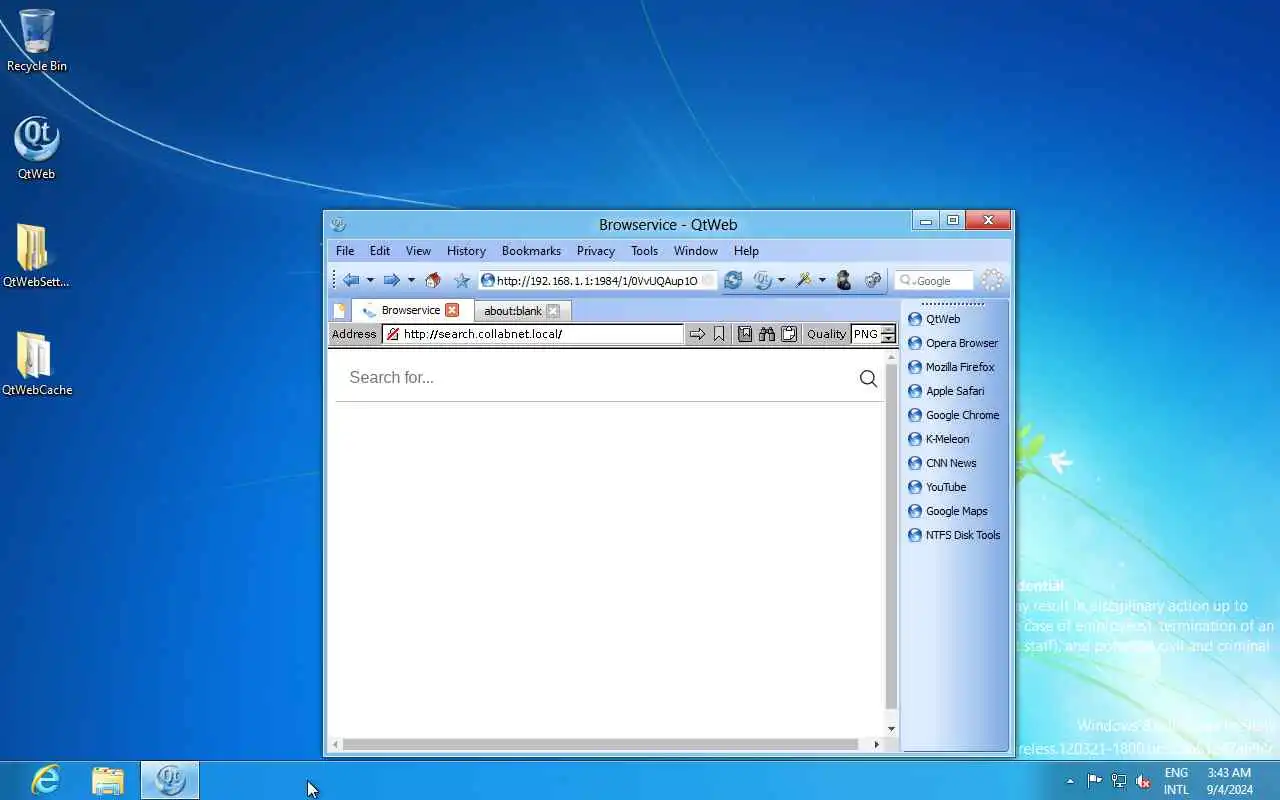Open the History menu
This screenshot has width=1280, height=800.
tap(466, 251)
